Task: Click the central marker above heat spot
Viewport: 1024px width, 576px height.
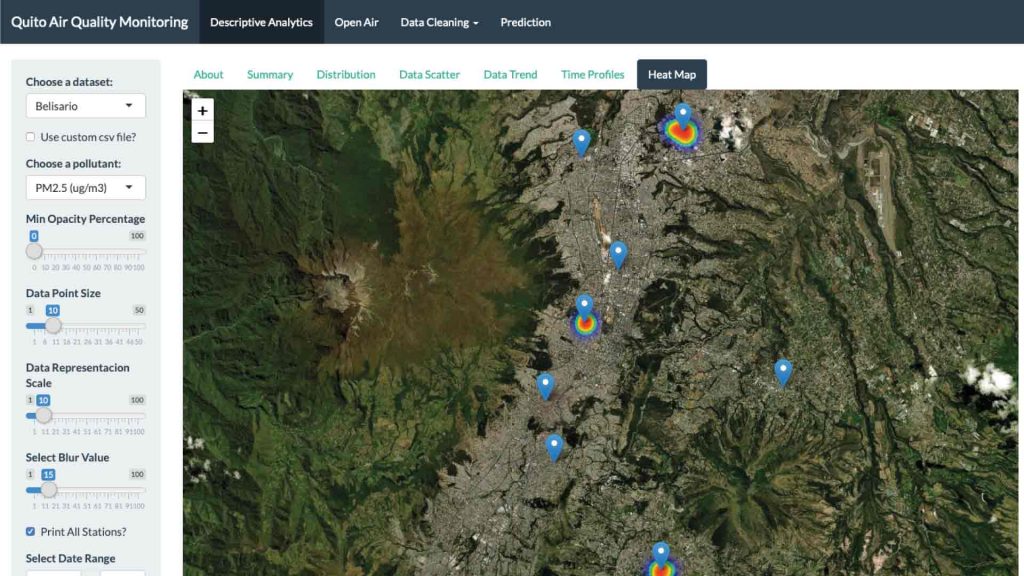Action: 585,307
